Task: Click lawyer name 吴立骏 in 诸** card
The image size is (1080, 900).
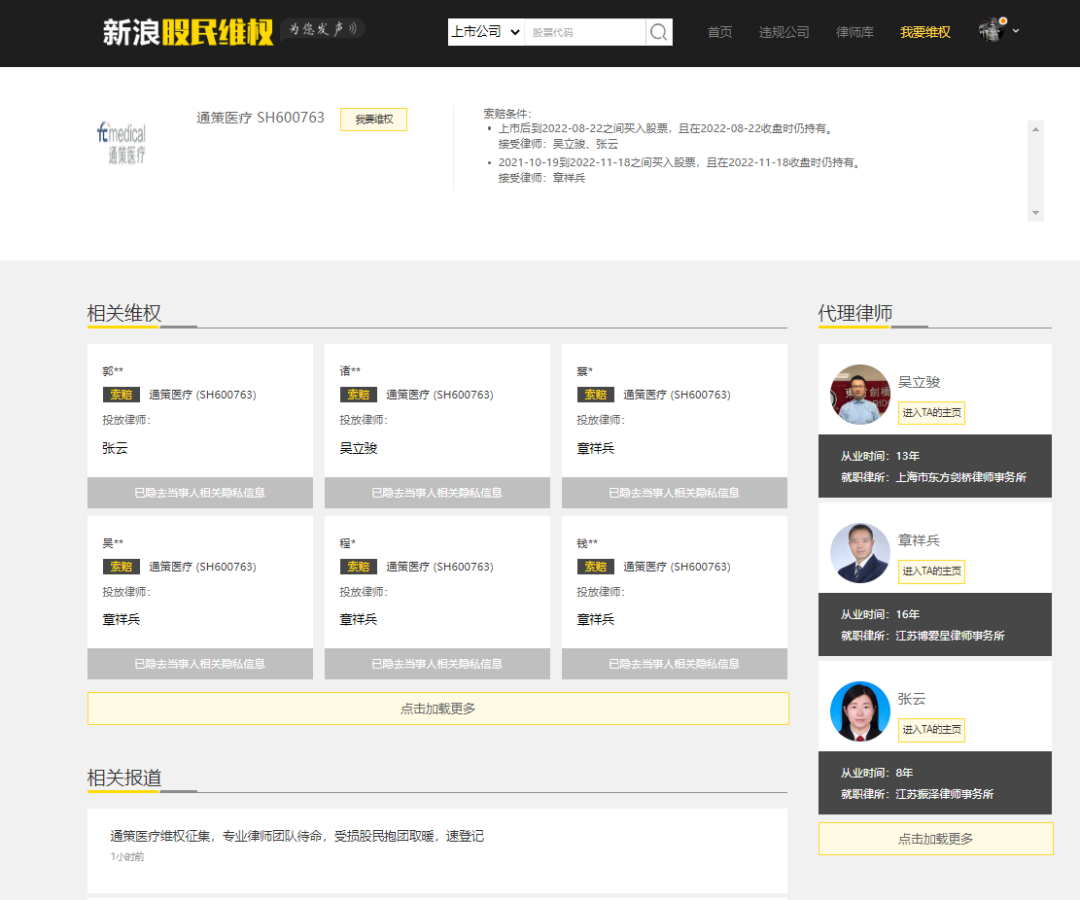Action: click(x=358, y=448)
